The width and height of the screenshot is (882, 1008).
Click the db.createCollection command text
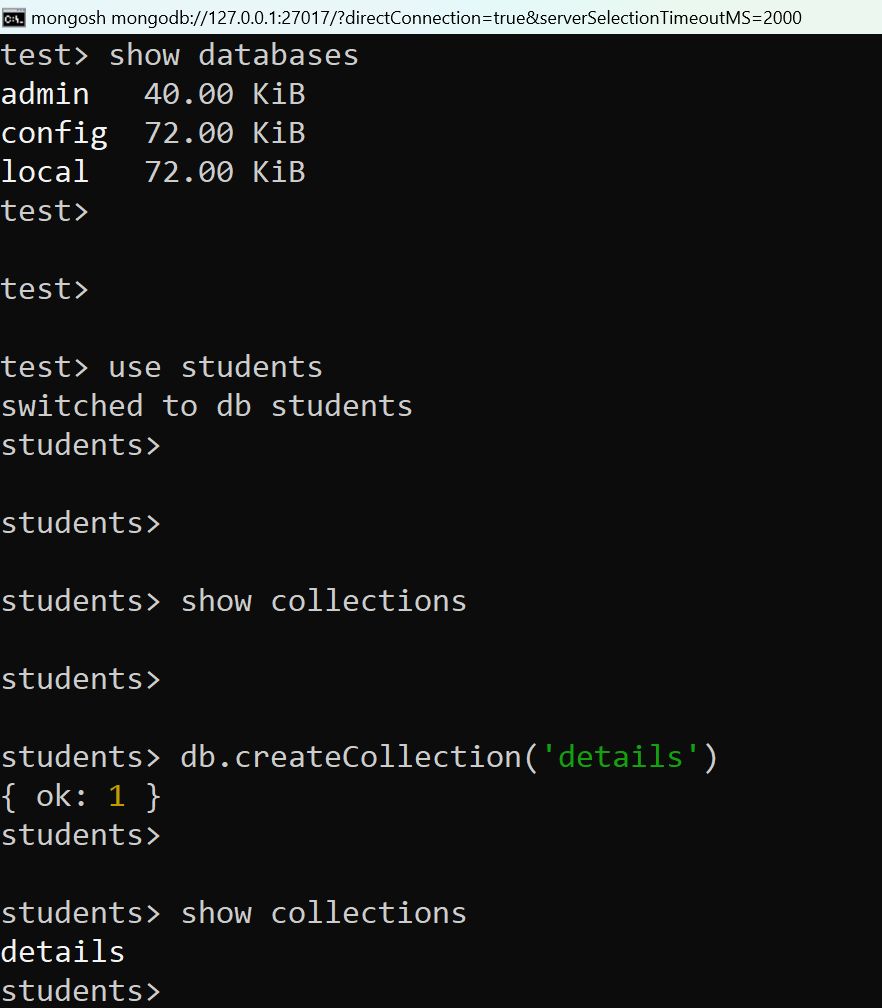[449, 757]
